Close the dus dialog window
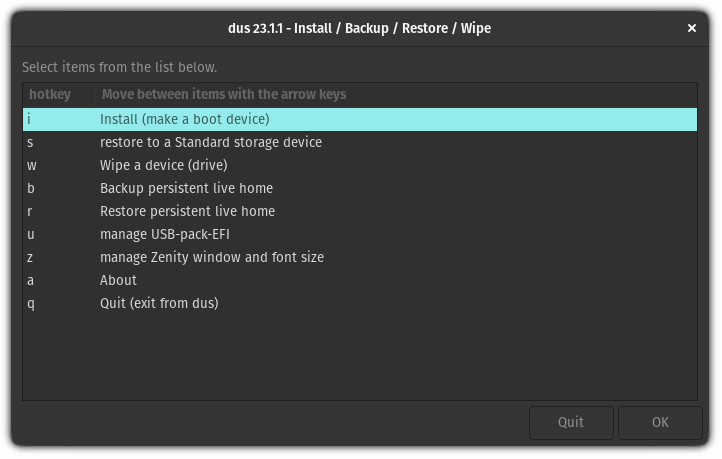722x459 pixels. pos(691,28)
